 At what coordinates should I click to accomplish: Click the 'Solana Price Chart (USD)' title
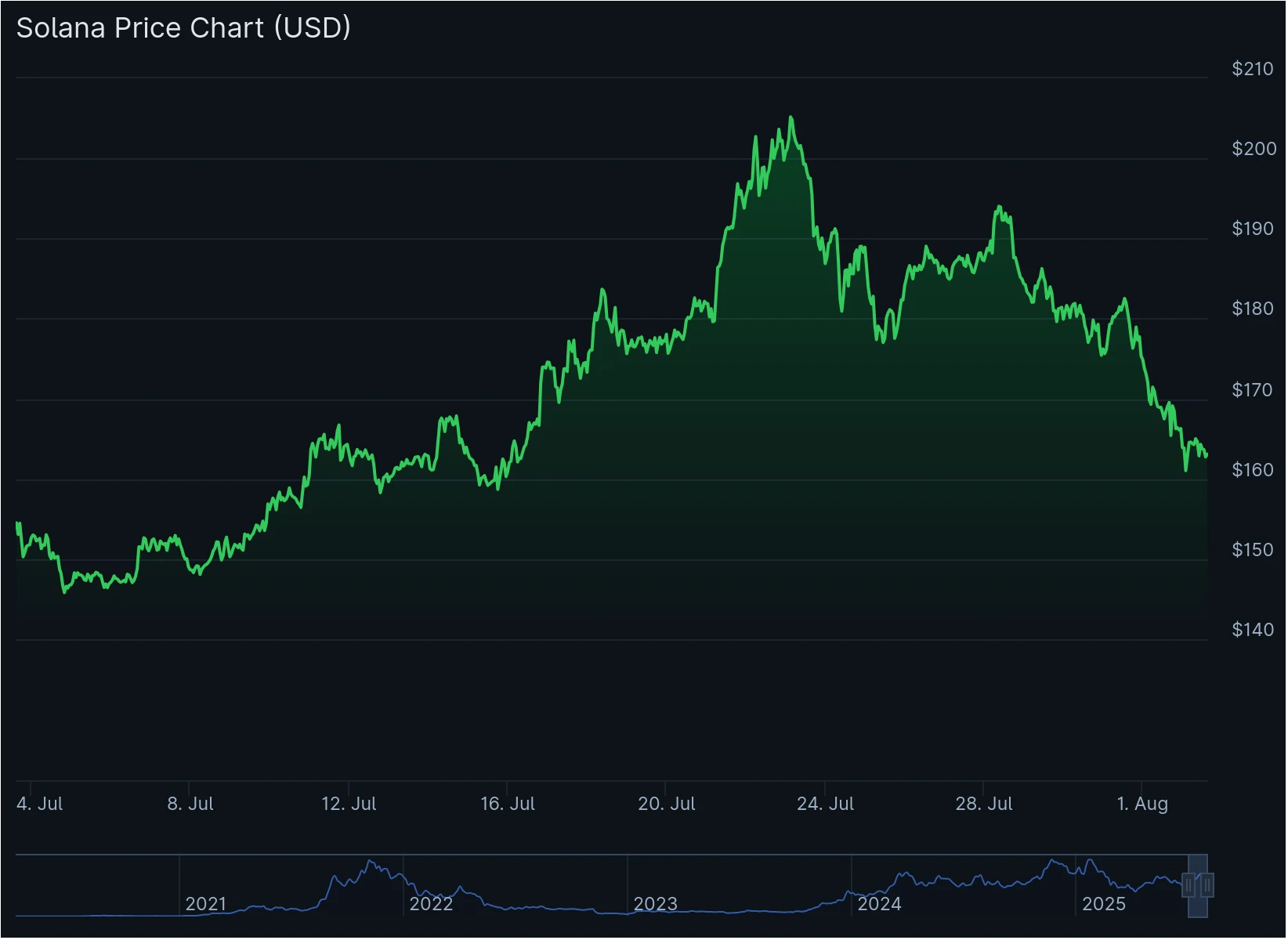pos(183,27)
